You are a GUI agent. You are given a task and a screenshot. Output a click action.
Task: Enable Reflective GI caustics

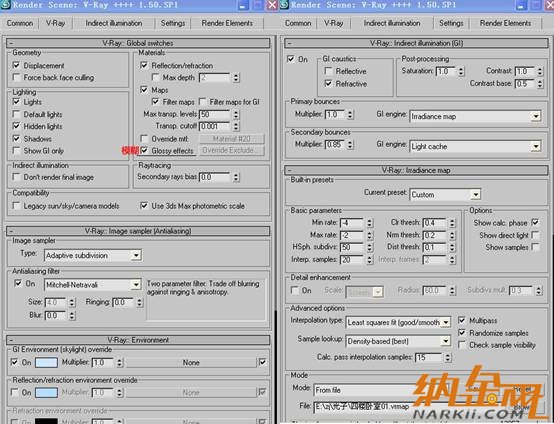[328, 71]
